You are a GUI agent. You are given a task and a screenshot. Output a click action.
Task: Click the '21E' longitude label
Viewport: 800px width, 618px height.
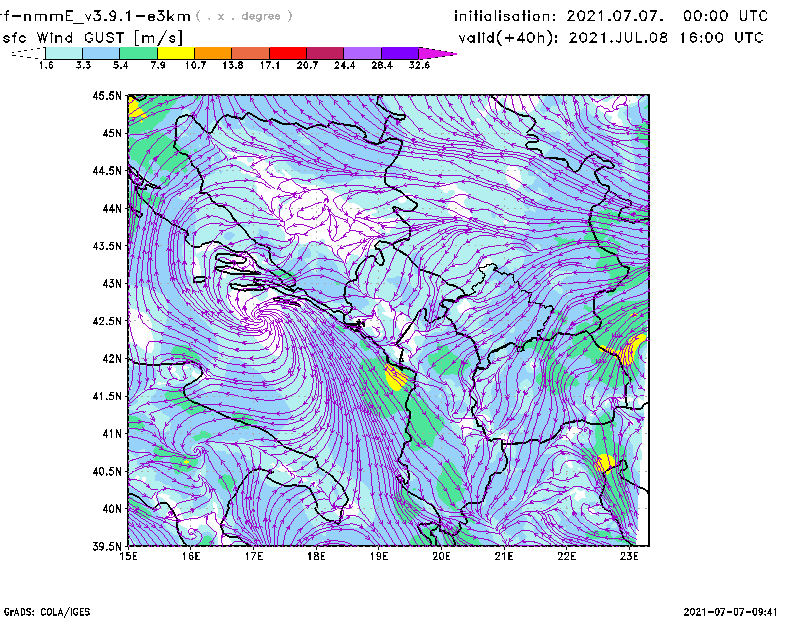[504, 556]
